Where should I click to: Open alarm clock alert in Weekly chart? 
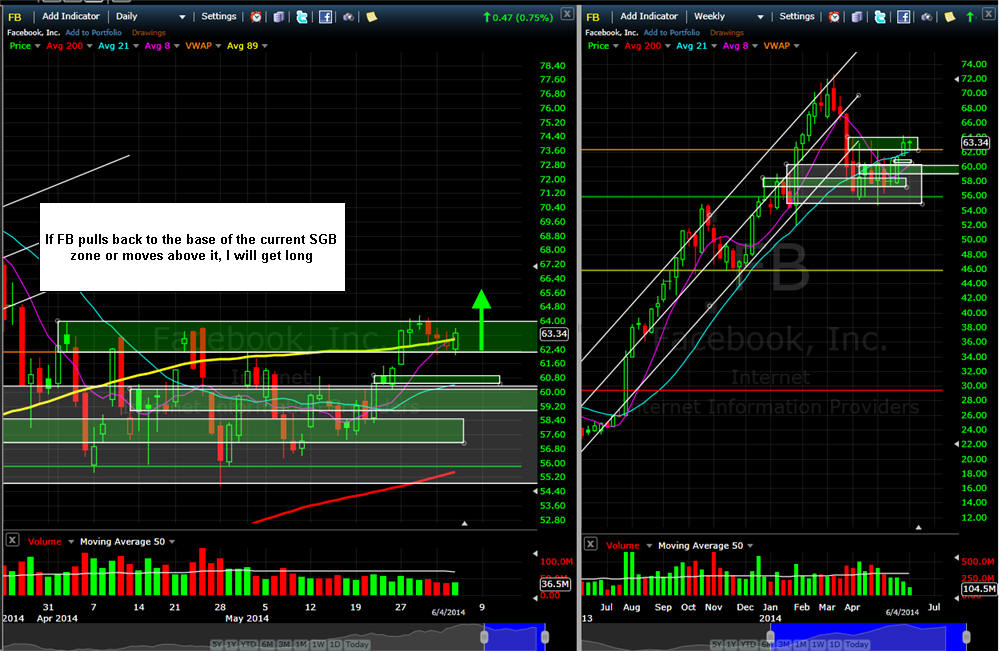pyautogui.click(x=834, y=17)
